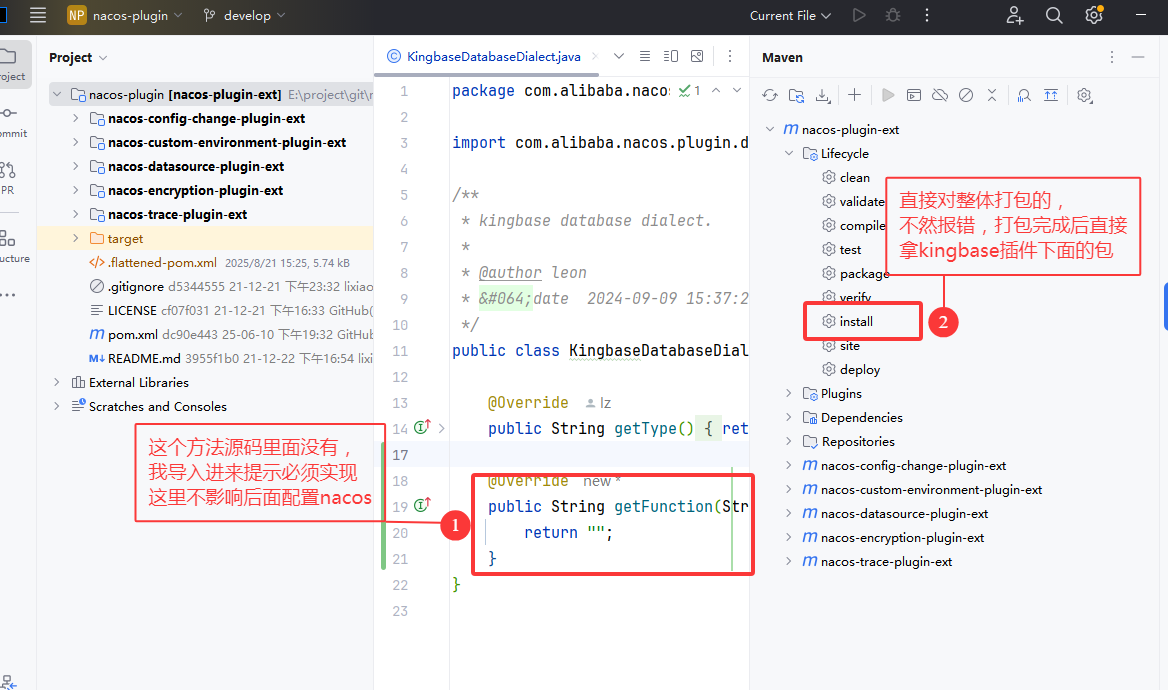This screenshot has width=1168, height=690.
Task: Hide the Maven tool window
Action: click(1137, 57)
